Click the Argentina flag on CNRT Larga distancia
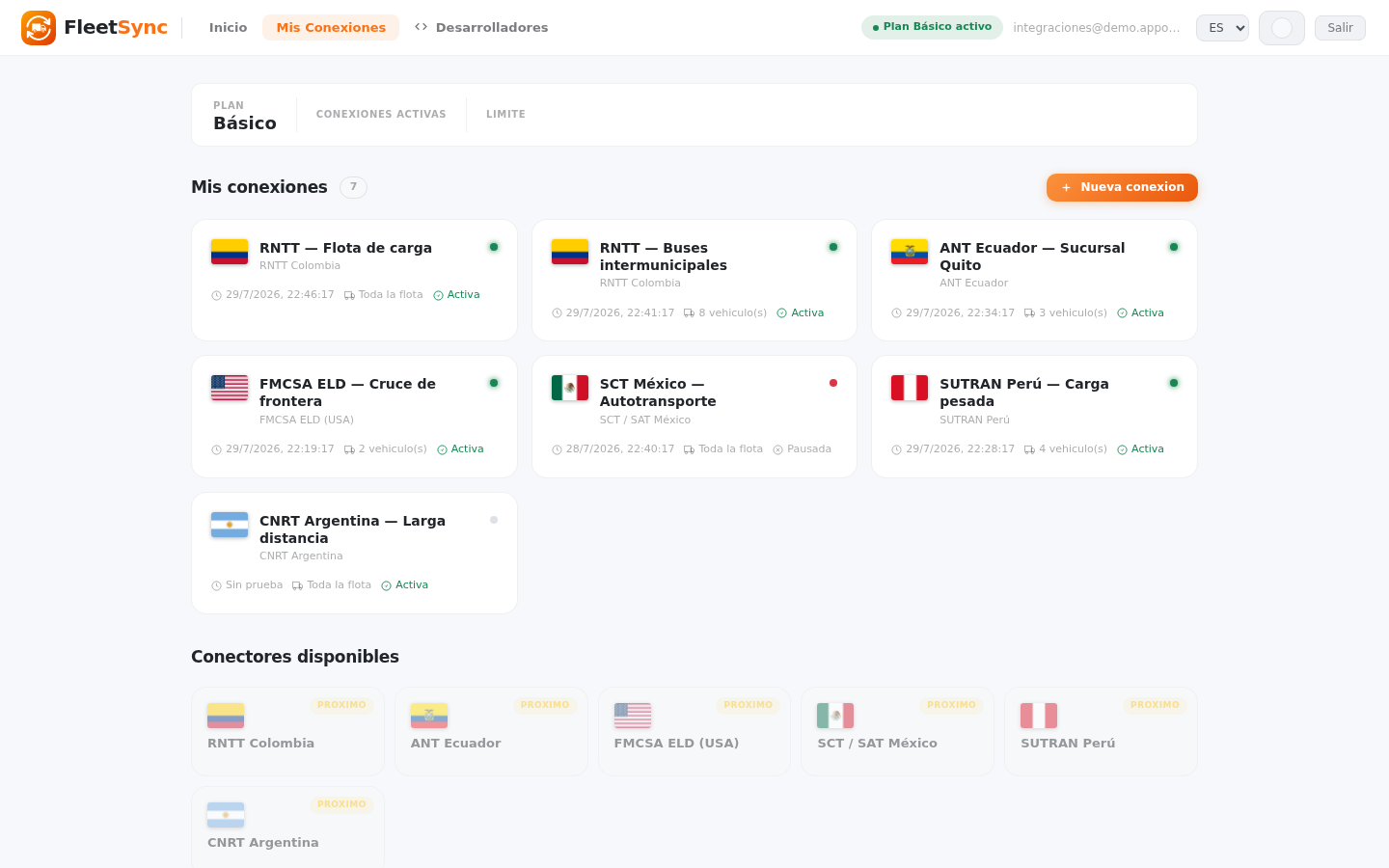This screenshot has width=1389, height=868. (x=230, y=525)
